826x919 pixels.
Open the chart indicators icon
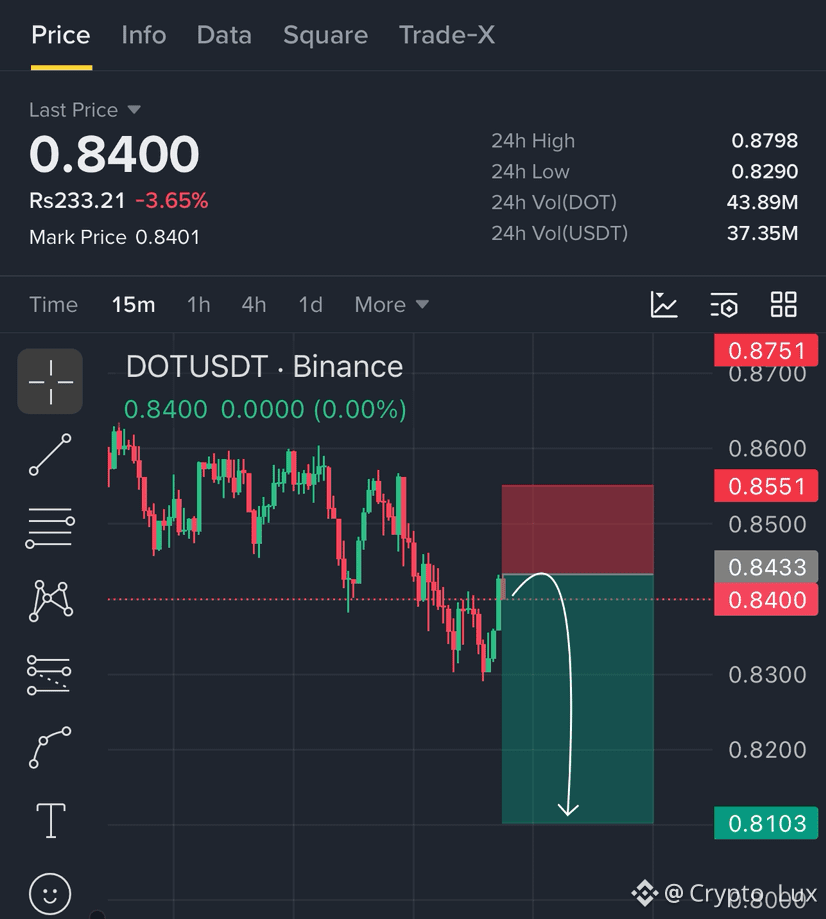point(664,305)
